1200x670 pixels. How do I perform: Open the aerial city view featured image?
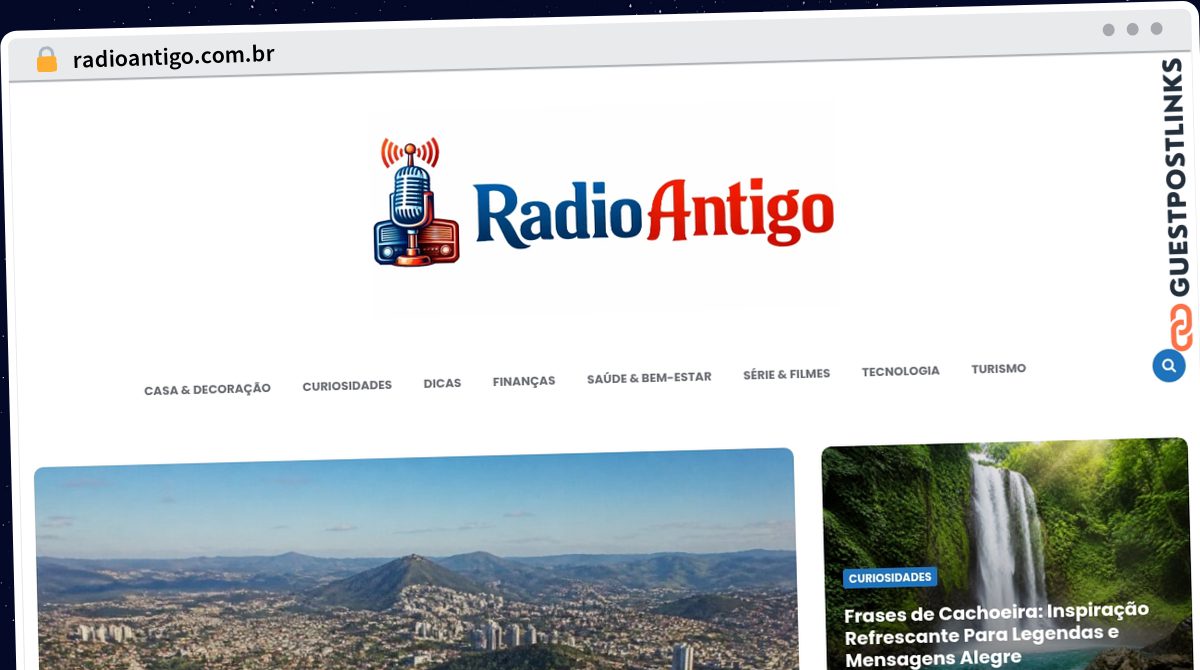click(x=415, y=560)
